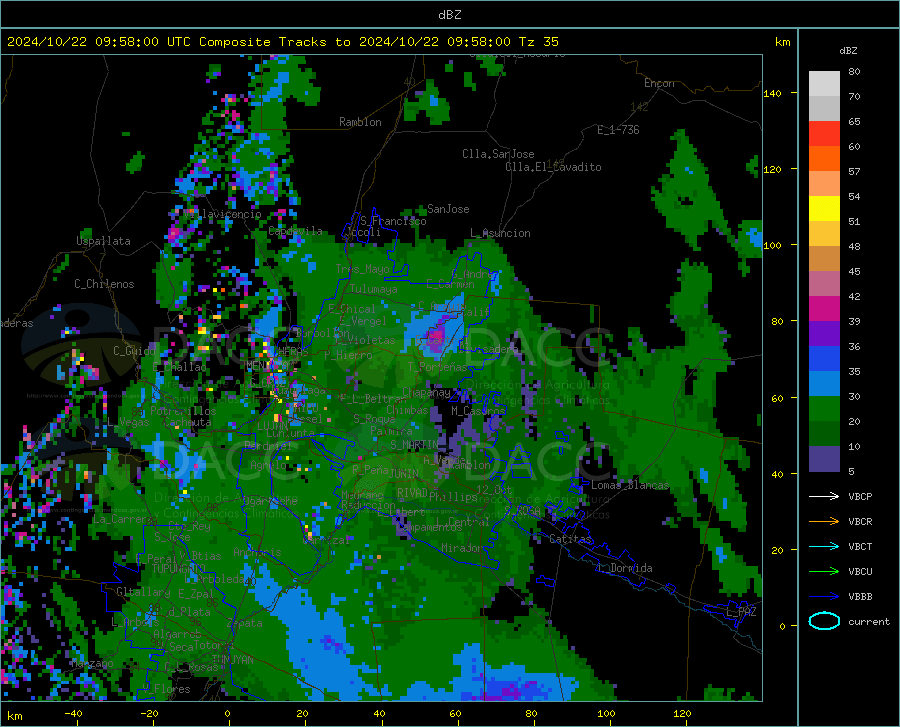Image resolution: width=900 pixels, height=727 pixels.
Task: Click the green VBCU arrow icon
Action: pos(824,572)
